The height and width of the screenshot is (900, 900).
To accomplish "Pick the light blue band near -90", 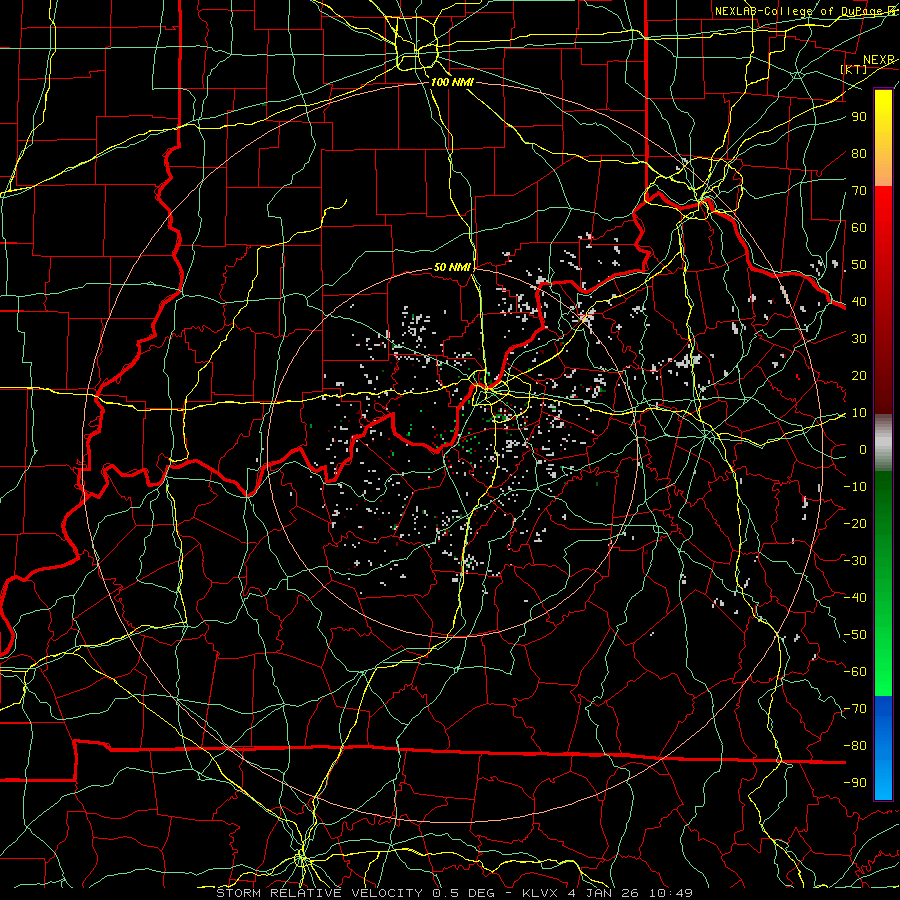I will (883, 781).
